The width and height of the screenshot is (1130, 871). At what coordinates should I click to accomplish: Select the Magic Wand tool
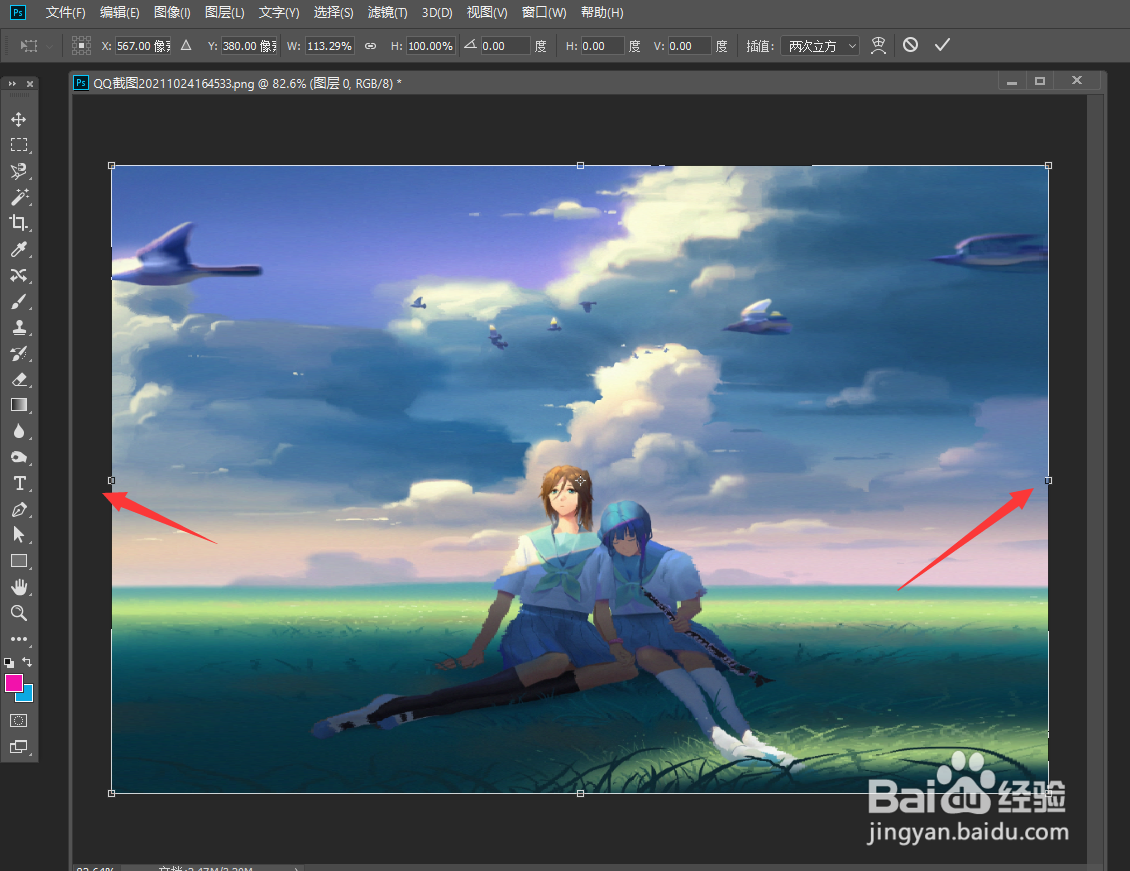19,197
